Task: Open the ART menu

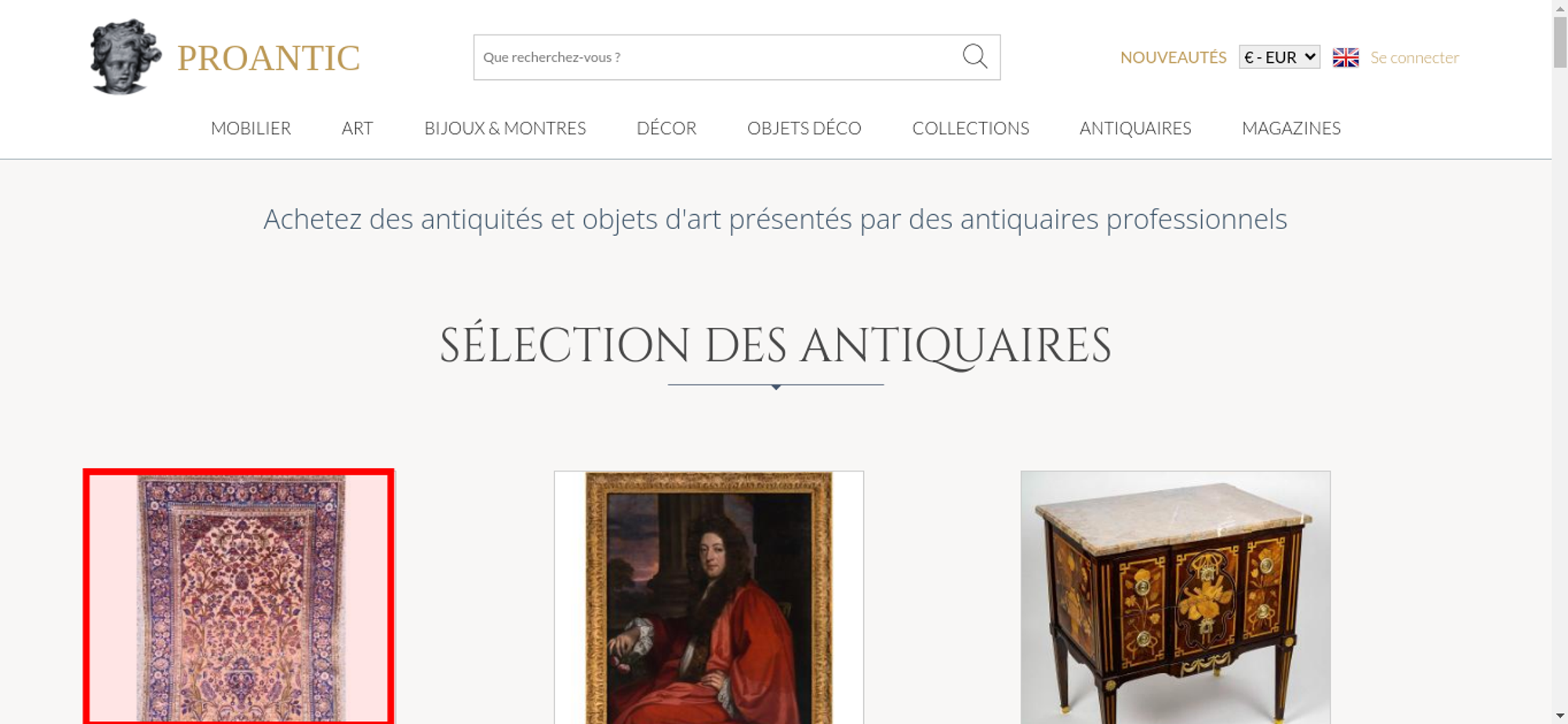Action: [x=358, y=128]
